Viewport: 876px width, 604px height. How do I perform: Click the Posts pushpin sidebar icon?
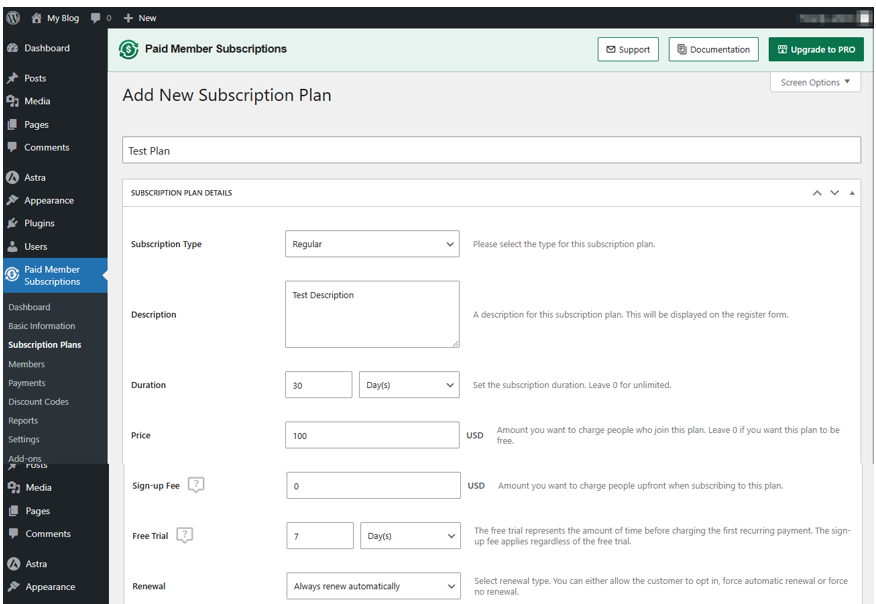(14, 77)
